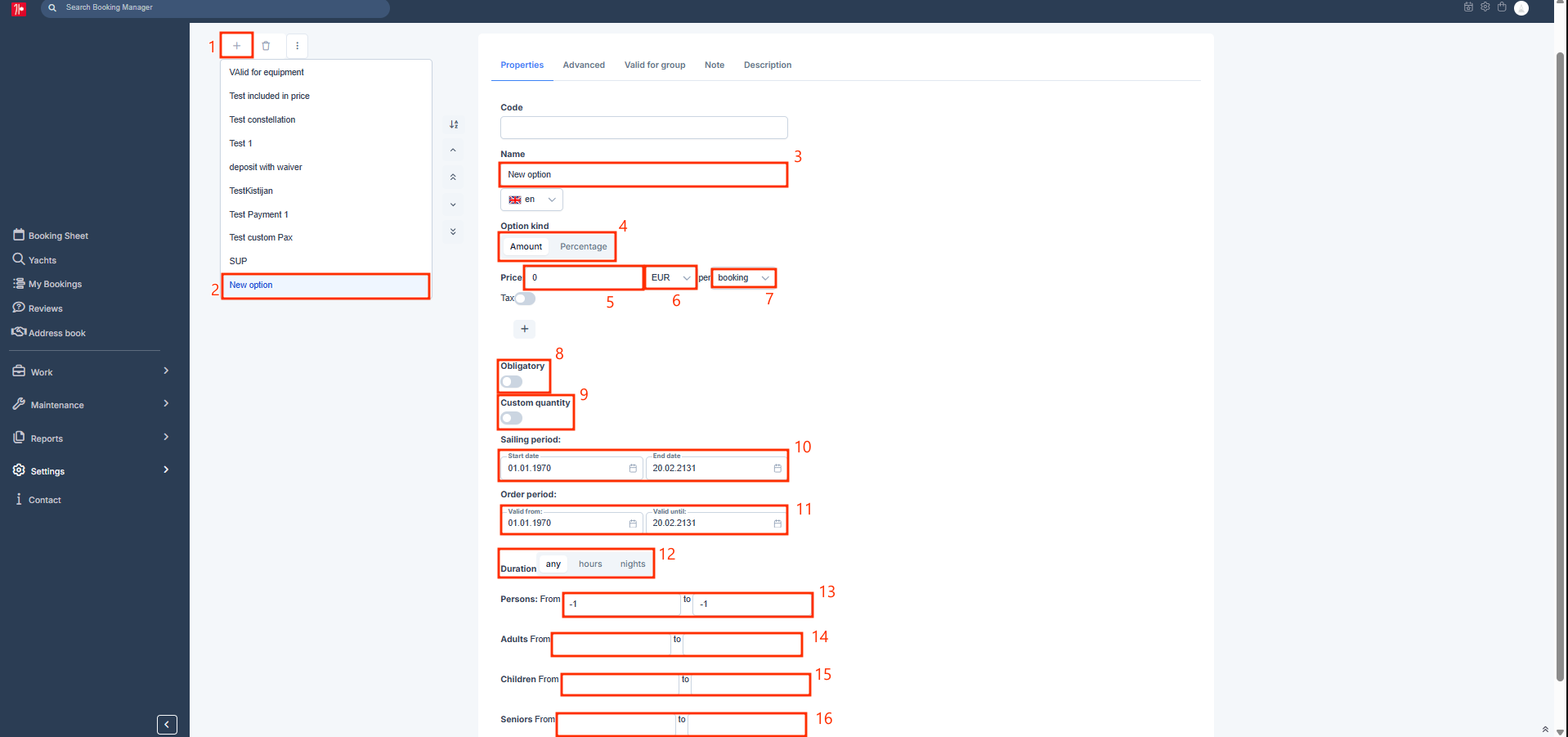Click the Booking Manager logo
This screenshot has width=1568, height=737.
(x=18, y=9)
